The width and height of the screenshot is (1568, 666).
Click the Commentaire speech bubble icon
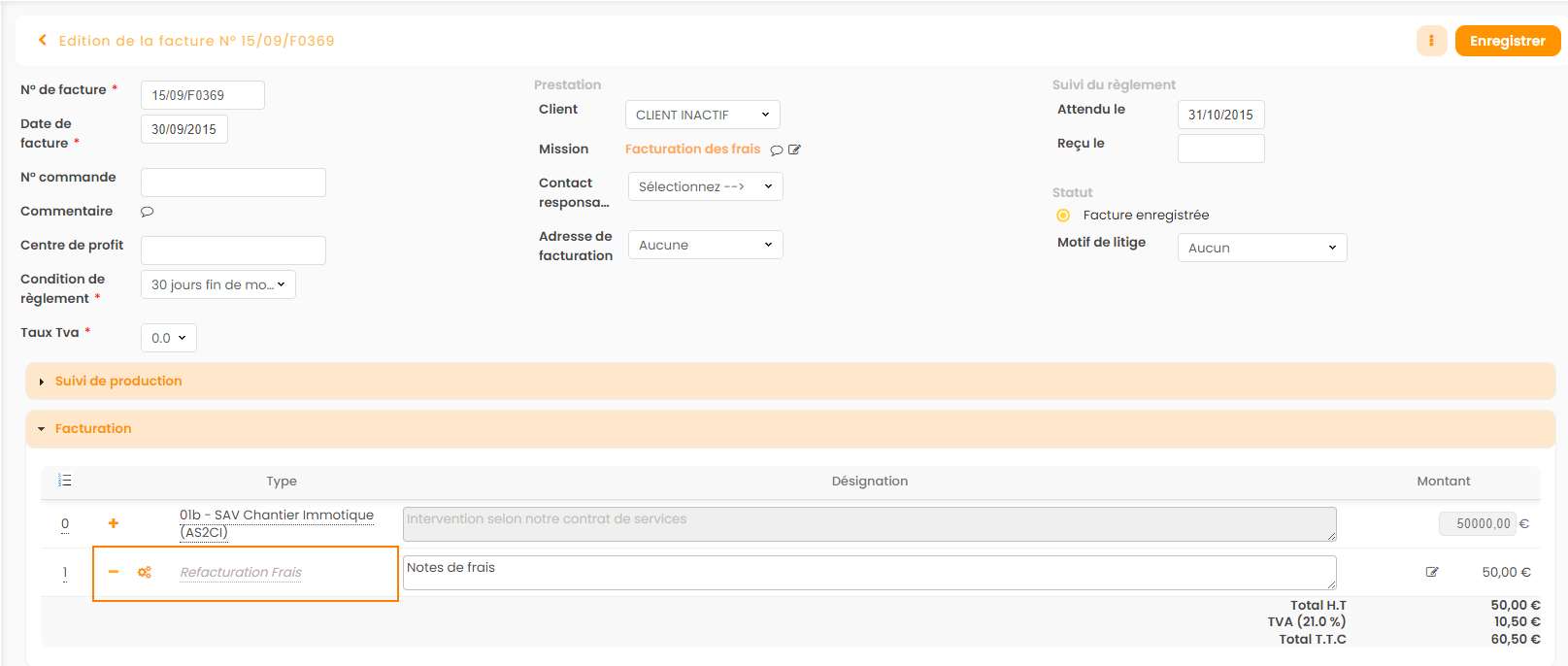tap(148, 212)
